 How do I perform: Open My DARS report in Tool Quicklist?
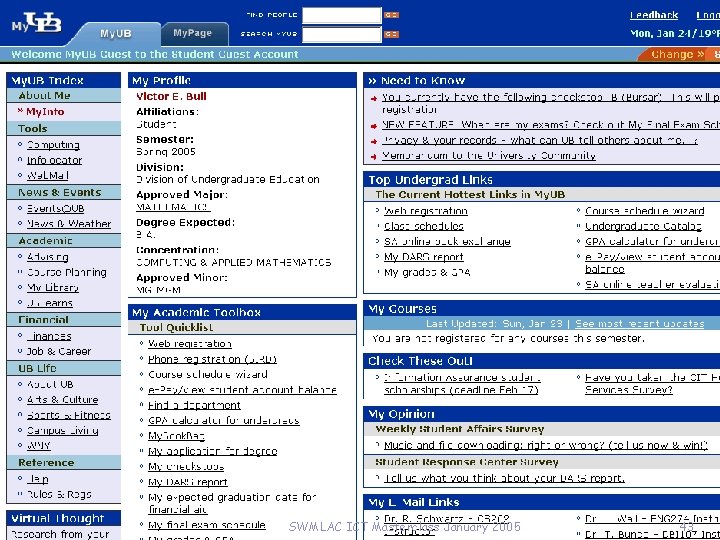[x=188, y=482]
